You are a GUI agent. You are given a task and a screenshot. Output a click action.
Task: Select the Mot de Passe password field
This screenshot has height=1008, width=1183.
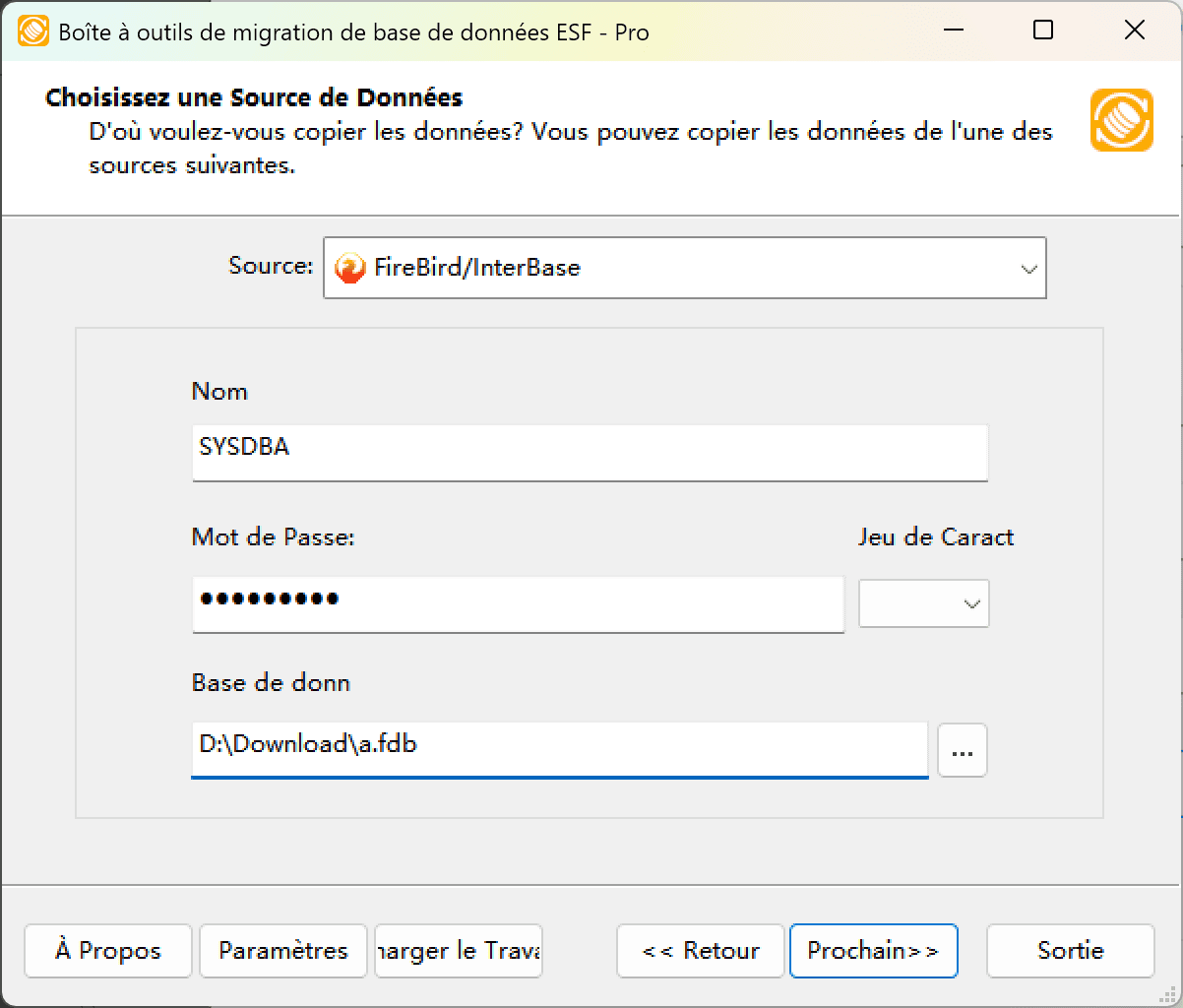pos(519,604)
